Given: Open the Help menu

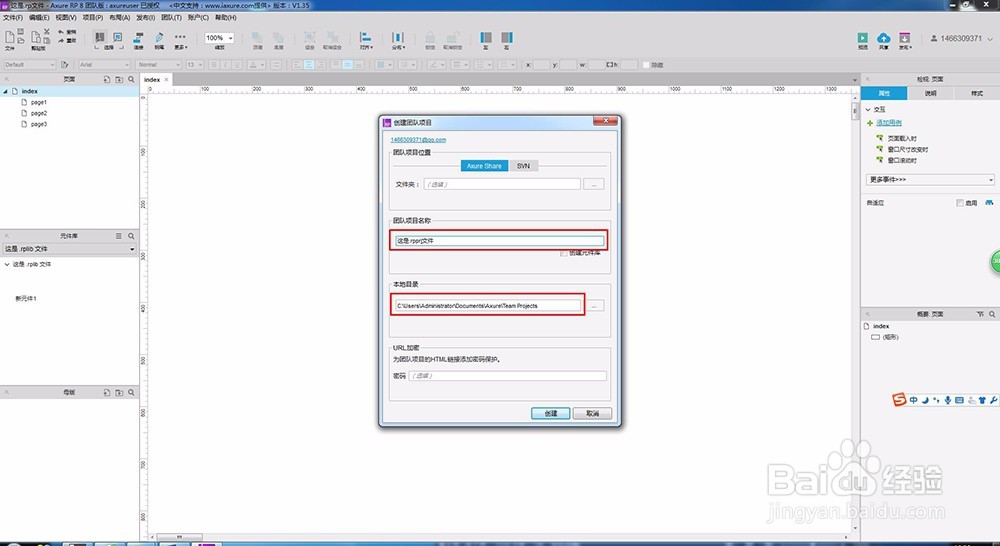Looking at the screenshot, I should pos(226,17).
